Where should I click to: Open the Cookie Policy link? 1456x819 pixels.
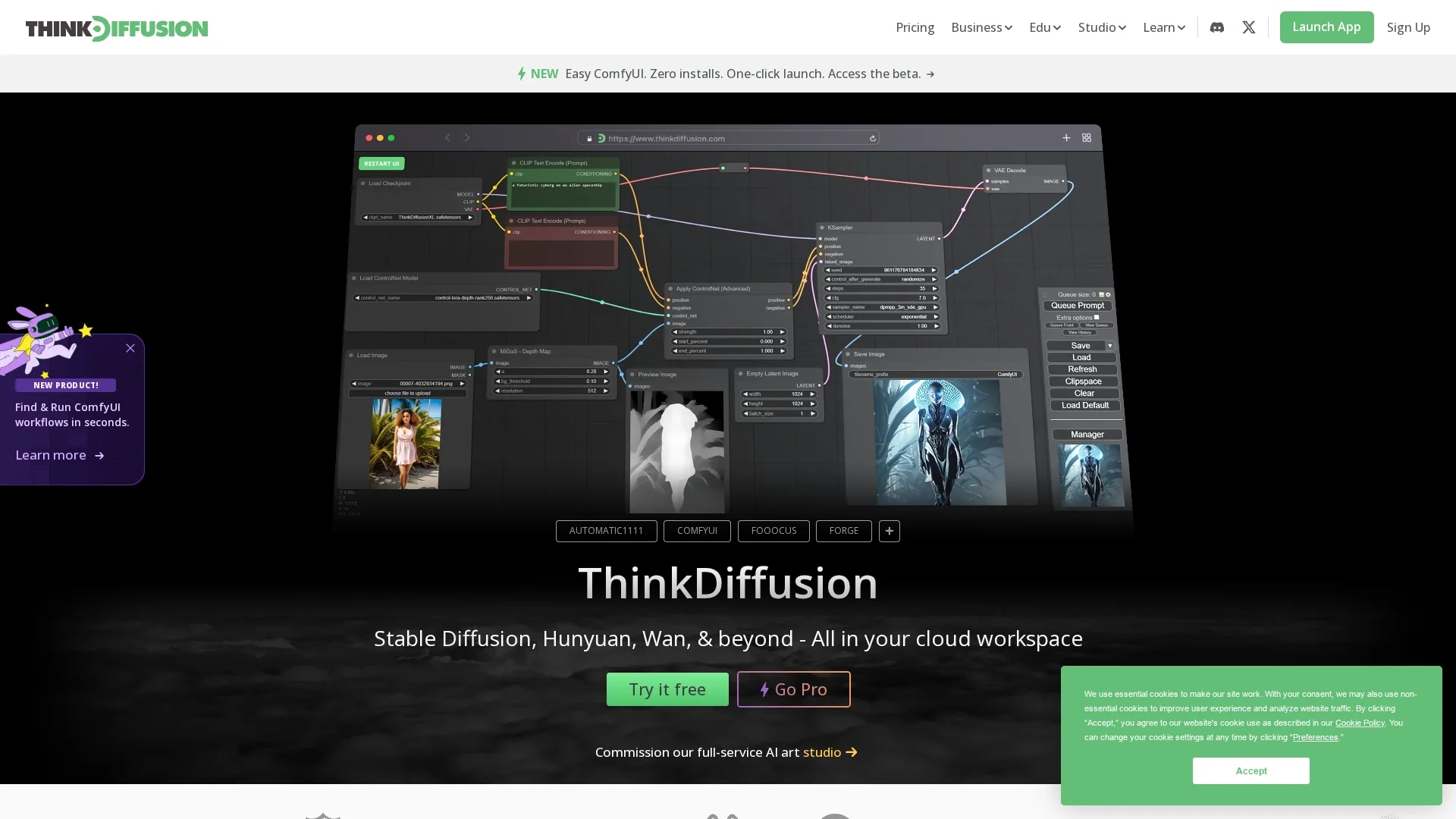click(1360, 723)
